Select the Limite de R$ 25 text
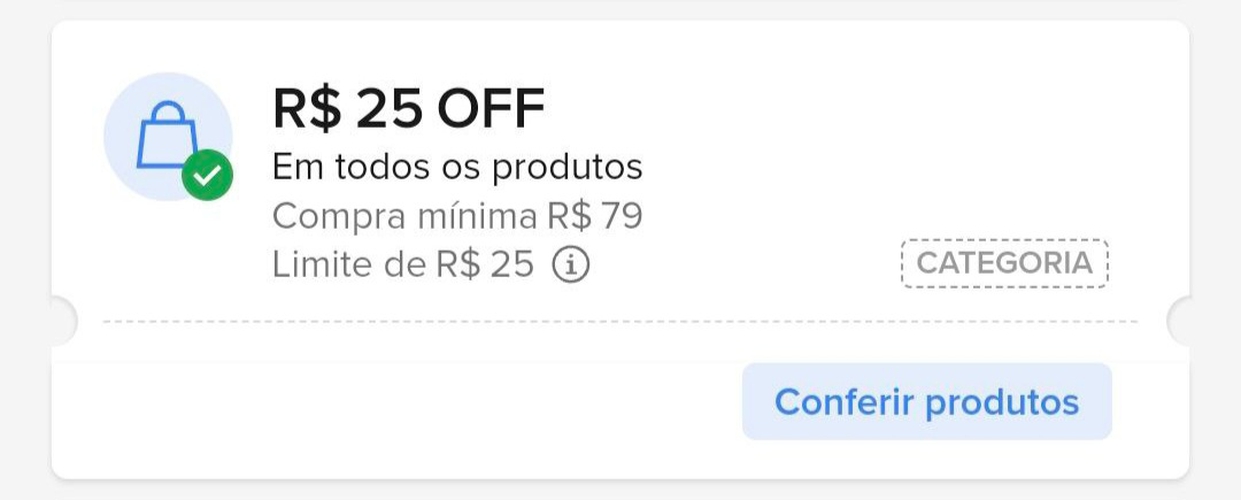The width and height of the screenshot is (1241, 500). point(403,265)
